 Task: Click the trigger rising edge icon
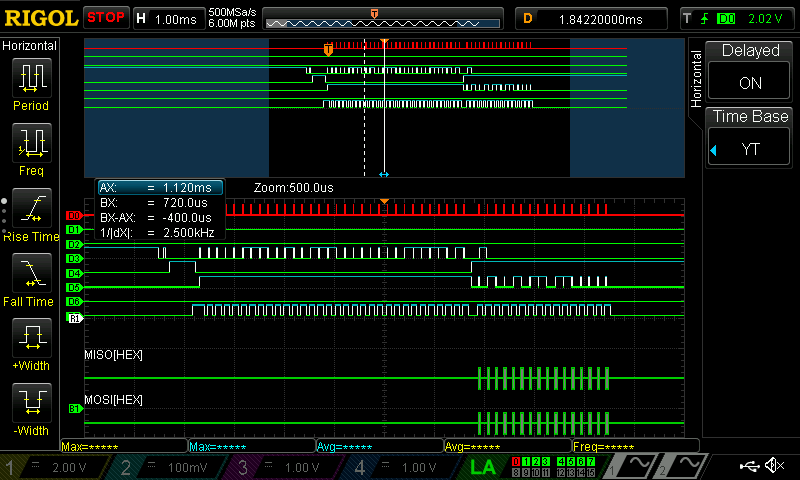(x=705, y=19)
